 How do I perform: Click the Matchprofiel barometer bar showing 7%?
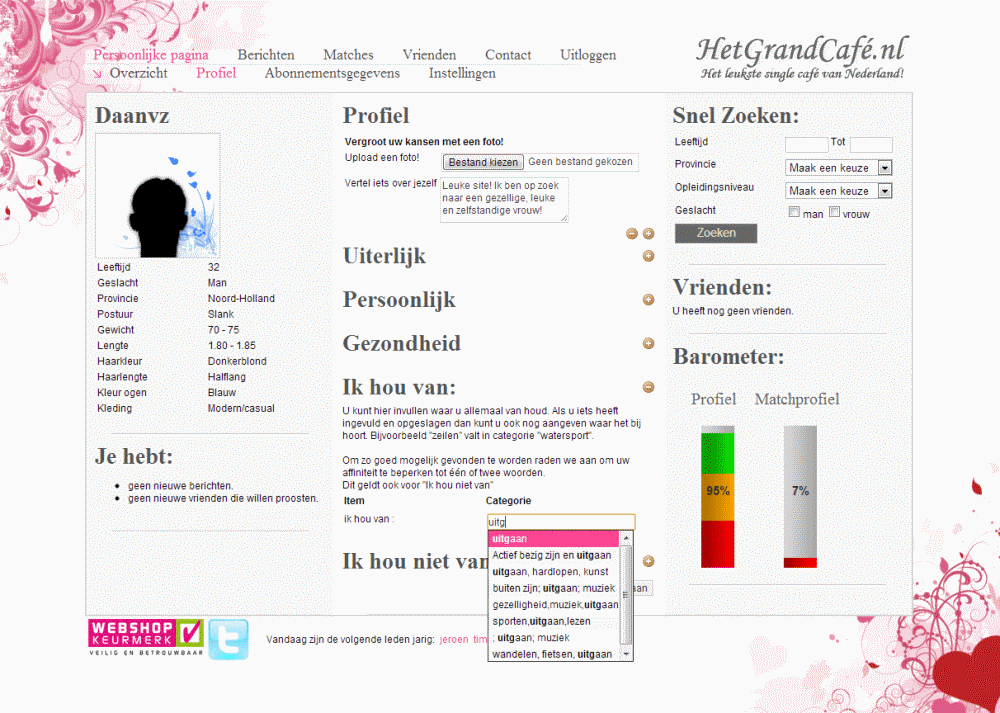pyautogui.click(x=800, y=497)
